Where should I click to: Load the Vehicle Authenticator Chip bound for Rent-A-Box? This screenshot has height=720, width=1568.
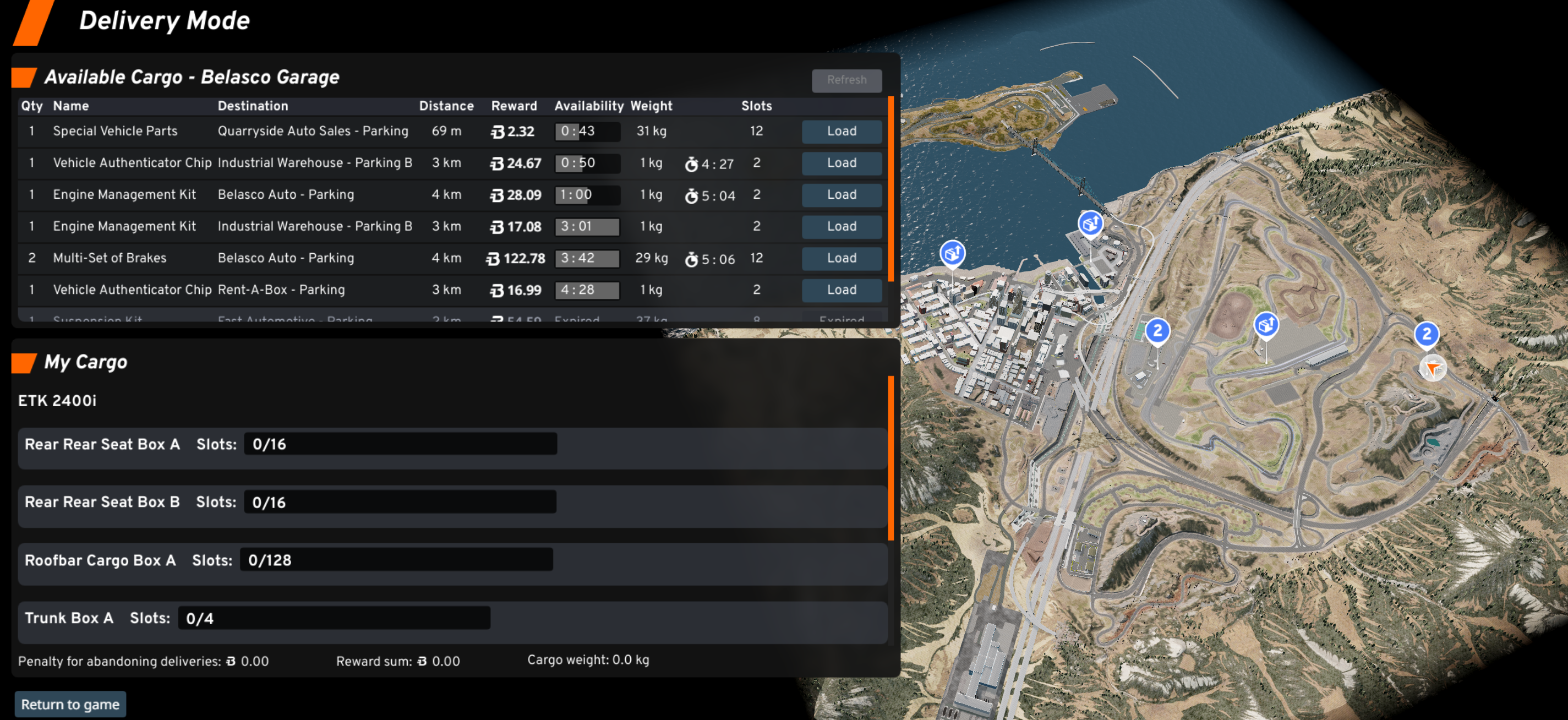841,290
